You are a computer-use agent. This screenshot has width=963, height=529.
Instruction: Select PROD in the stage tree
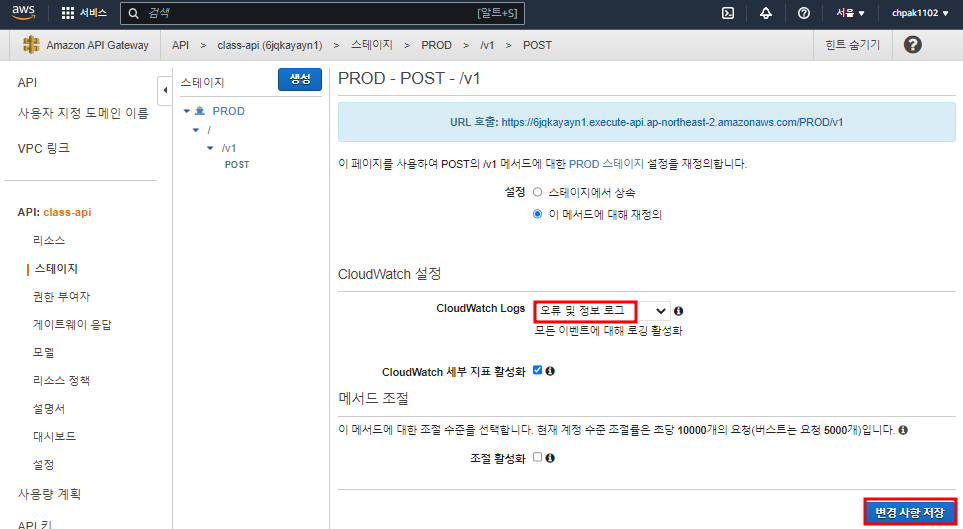(228, 111)
